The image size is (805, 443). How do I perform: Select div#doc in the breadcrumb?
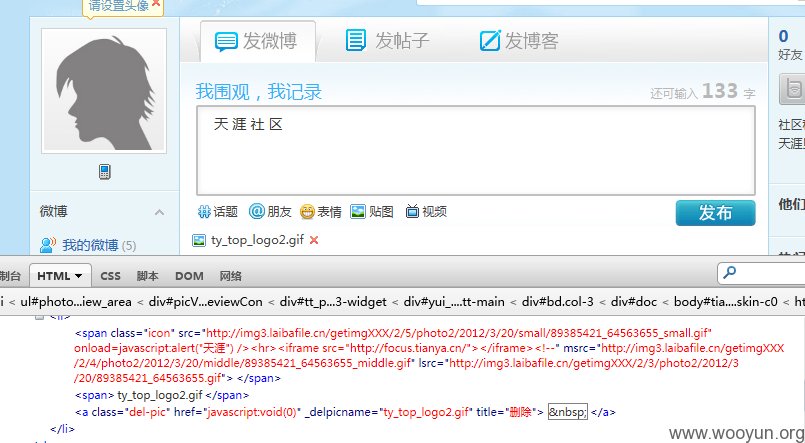634,302
